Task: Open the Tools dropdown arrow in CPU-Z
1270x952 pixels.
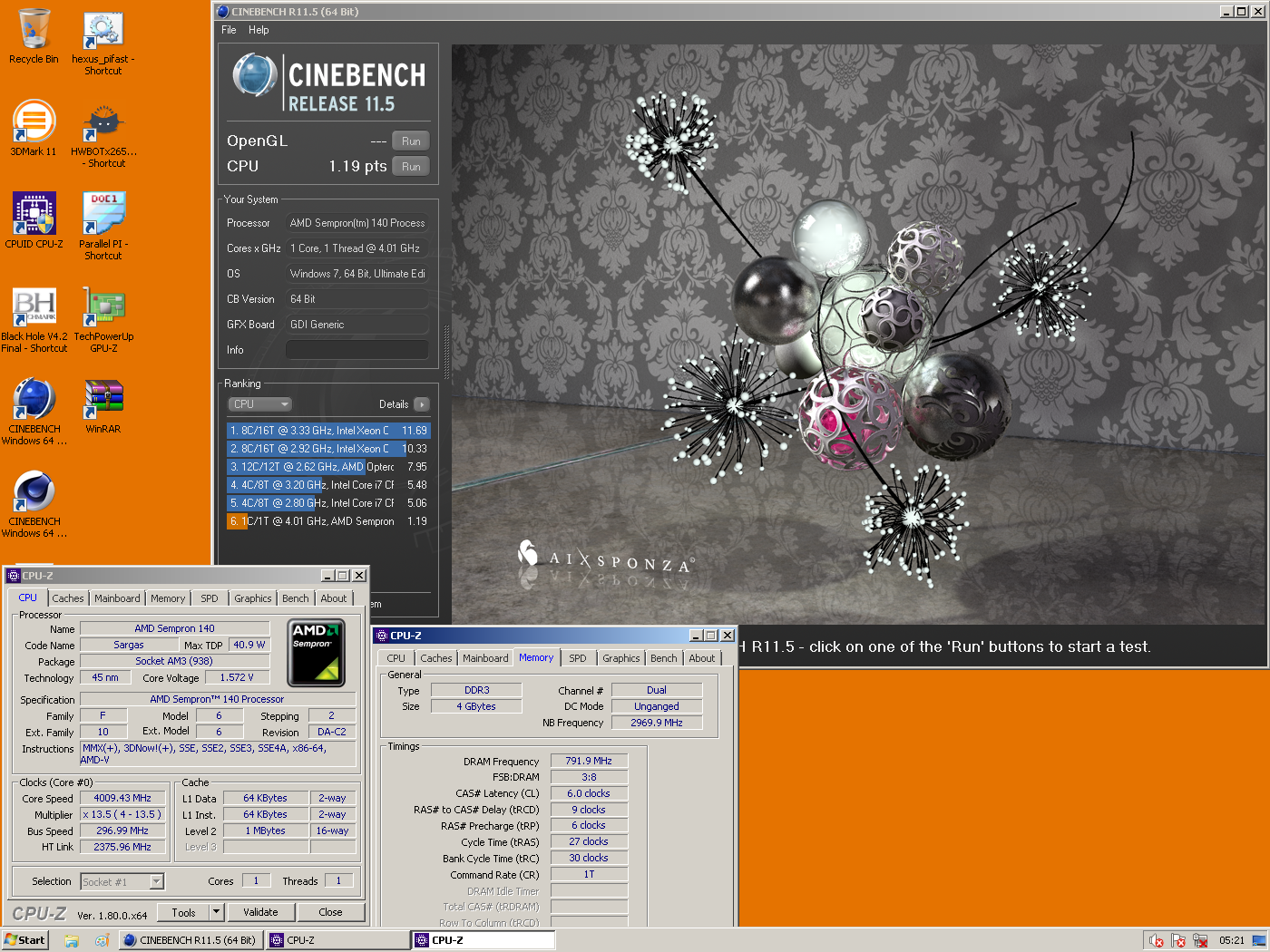Action: click(x=216, y=912)
